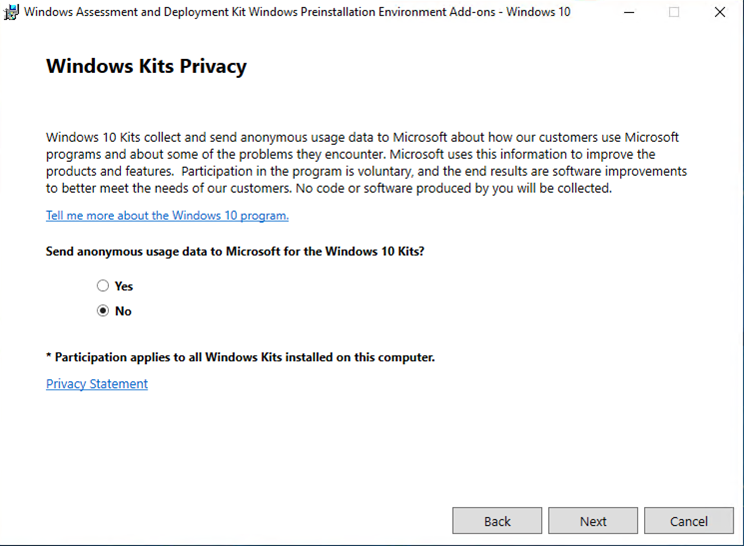744x546 pixels.
Task: Click the usage data description paragraph
Action: (366, 163)
